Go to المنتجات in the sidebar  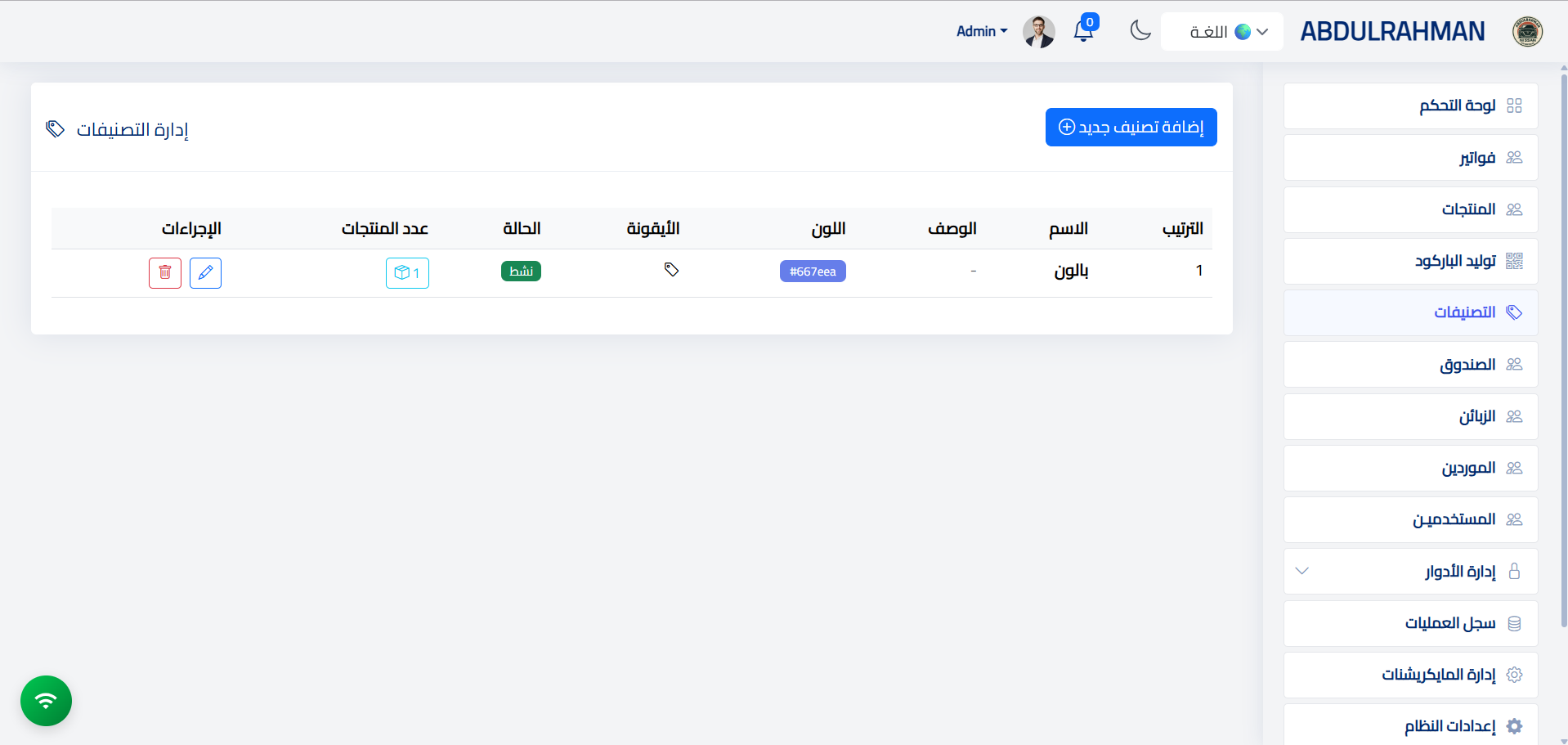1410,209
